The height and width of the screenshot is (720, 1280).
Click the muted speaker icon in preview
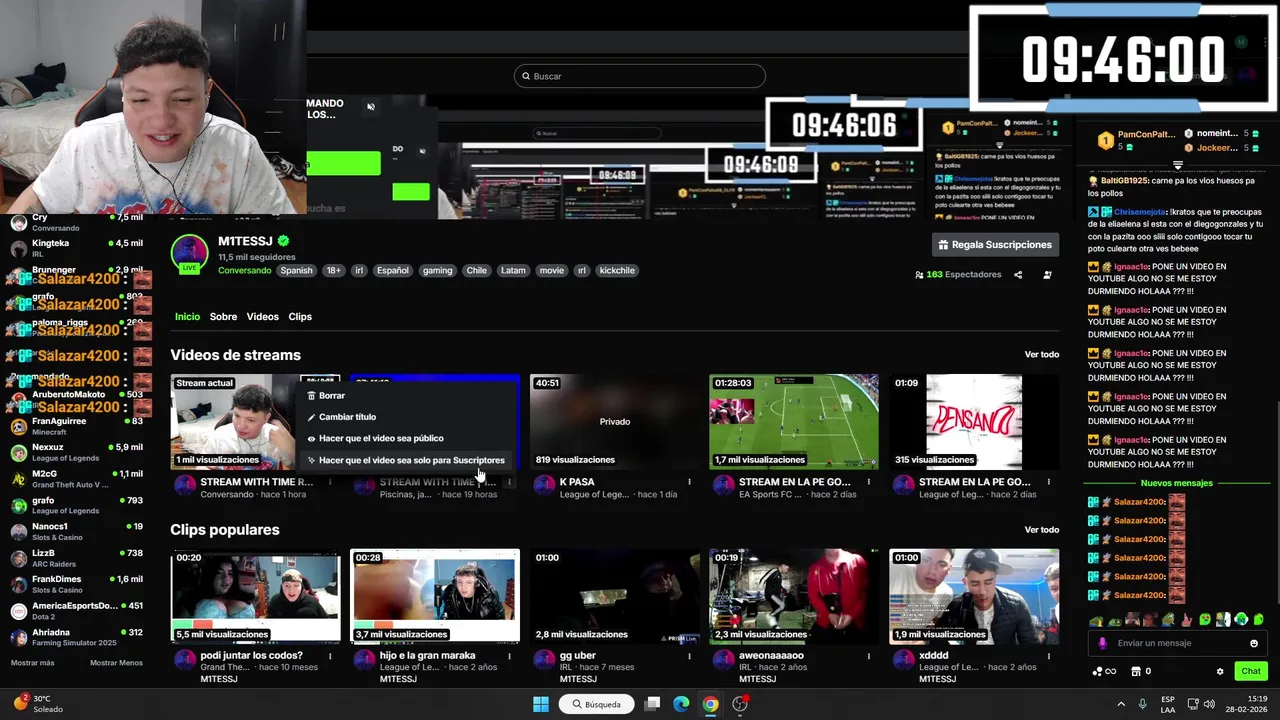[x=371, y=107]
